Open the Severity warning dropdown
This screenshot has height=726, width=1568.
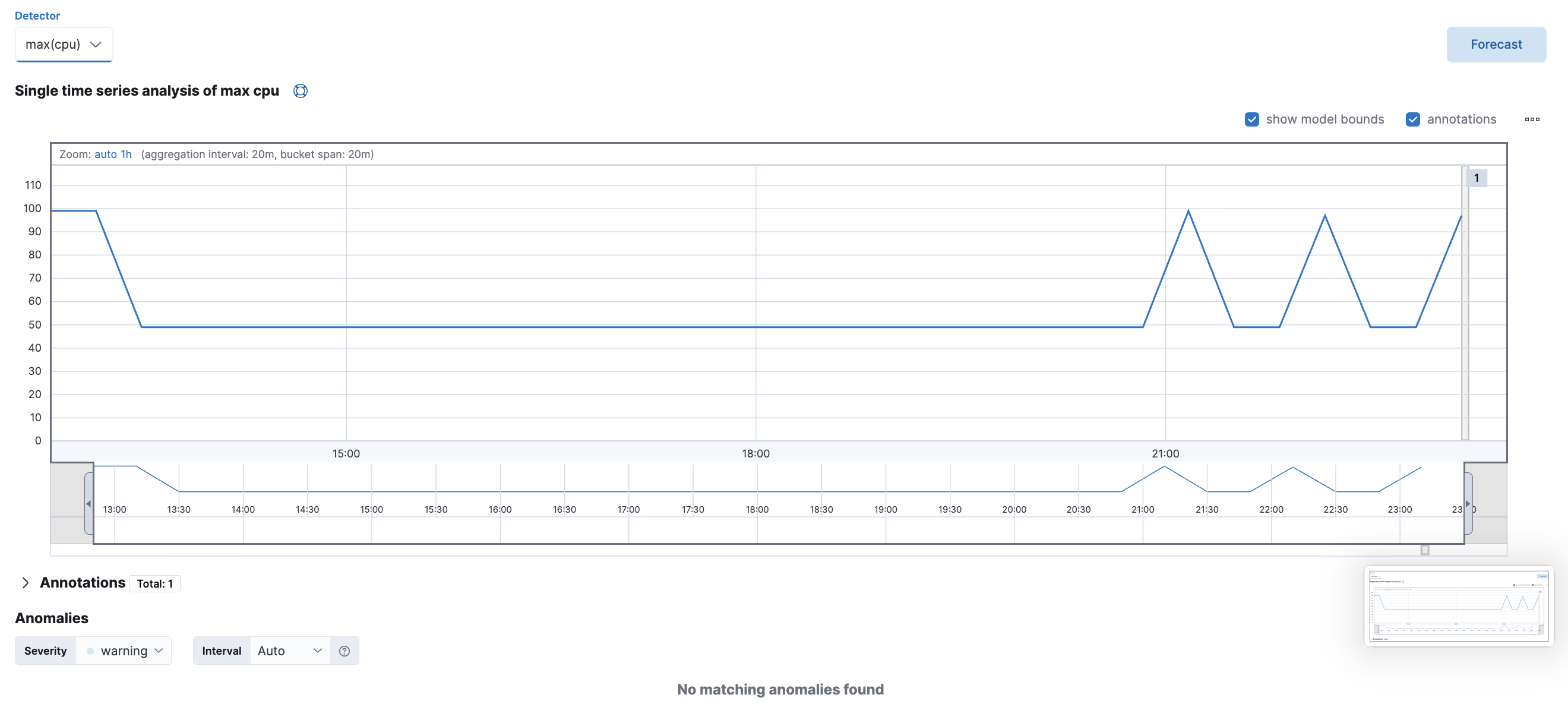pyautogui.click(x=124, y=651)
